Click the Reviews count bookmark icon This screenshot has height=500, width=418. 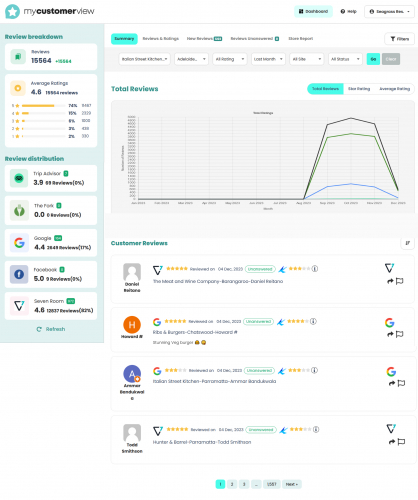click(x=18, y=57)
